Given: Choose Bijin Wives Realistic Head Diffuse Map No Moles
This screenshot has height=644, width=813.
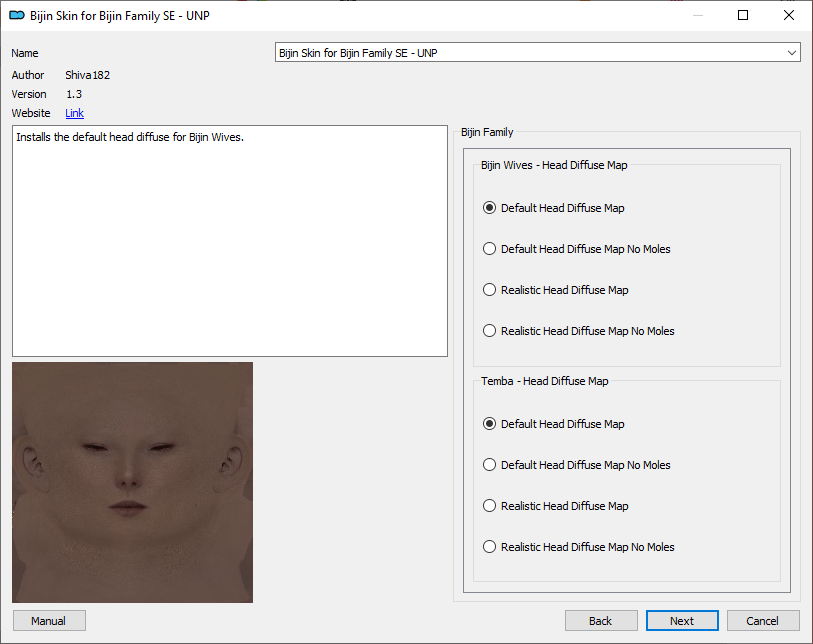Looking at the screenshot, I should [x=578, y=331].
